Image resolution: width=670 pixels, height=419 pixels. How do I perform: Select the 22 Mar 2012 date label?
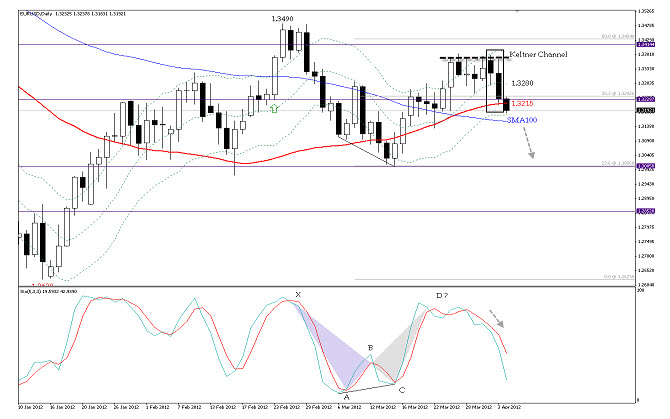(x=447, y=407)
